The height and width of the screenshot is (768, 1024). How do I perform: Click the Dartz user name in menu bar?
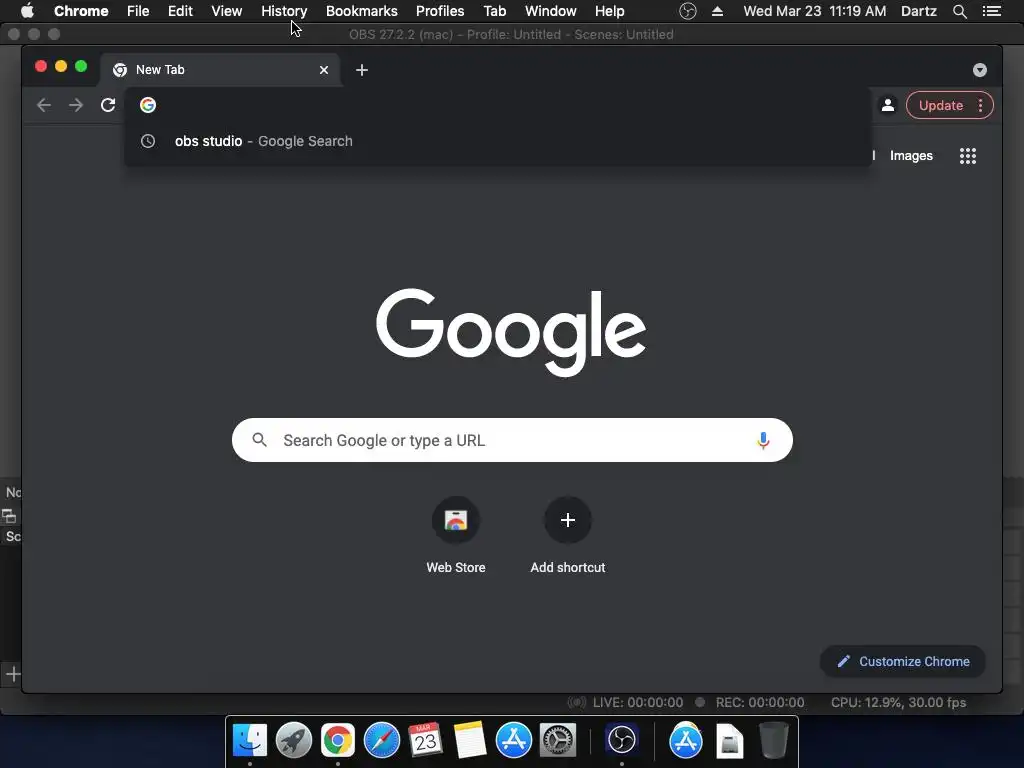click(x=919, y=11)
